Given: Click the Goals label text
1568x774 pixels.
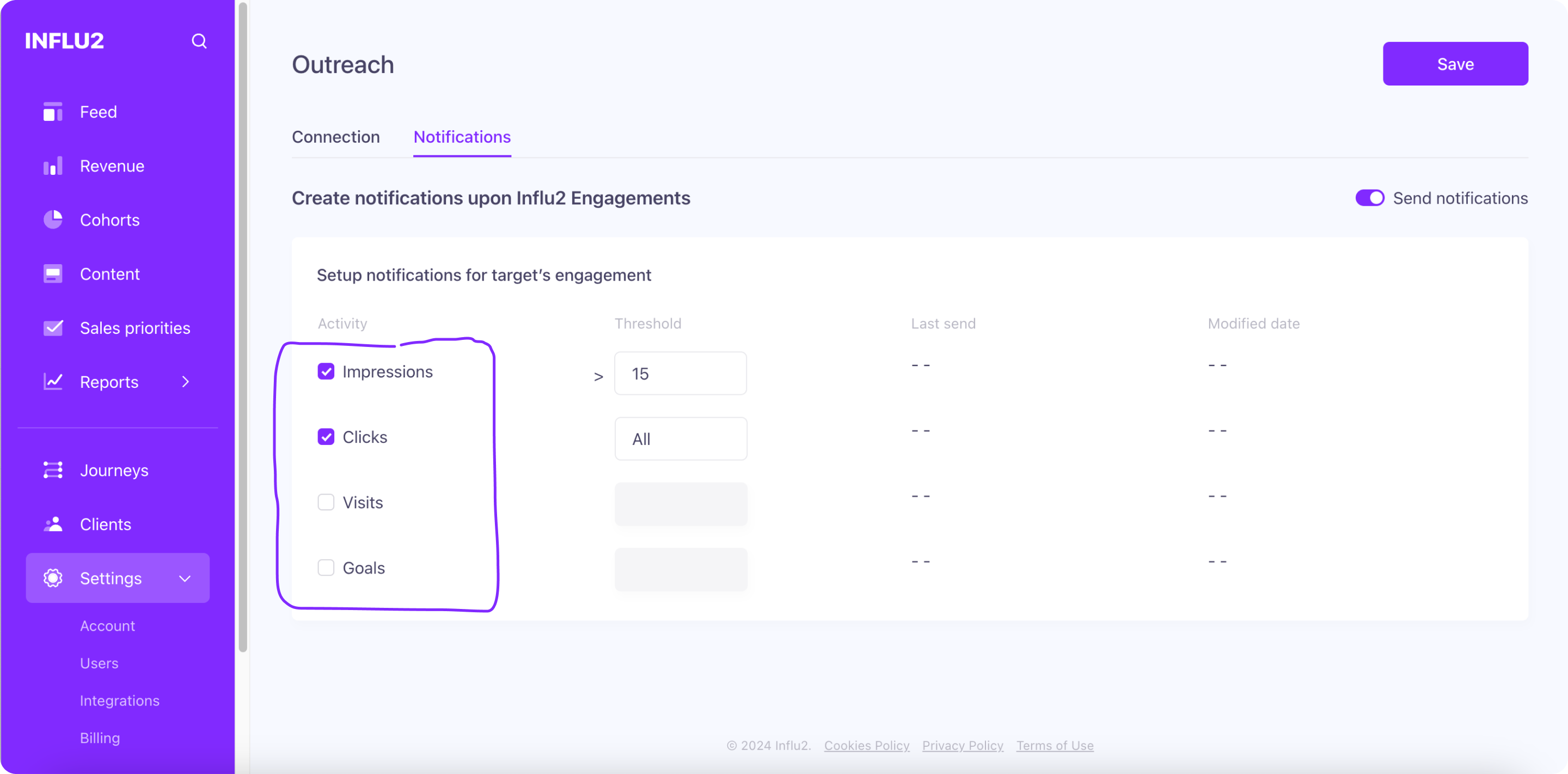Looking at the screenshot, I should 363,568.
